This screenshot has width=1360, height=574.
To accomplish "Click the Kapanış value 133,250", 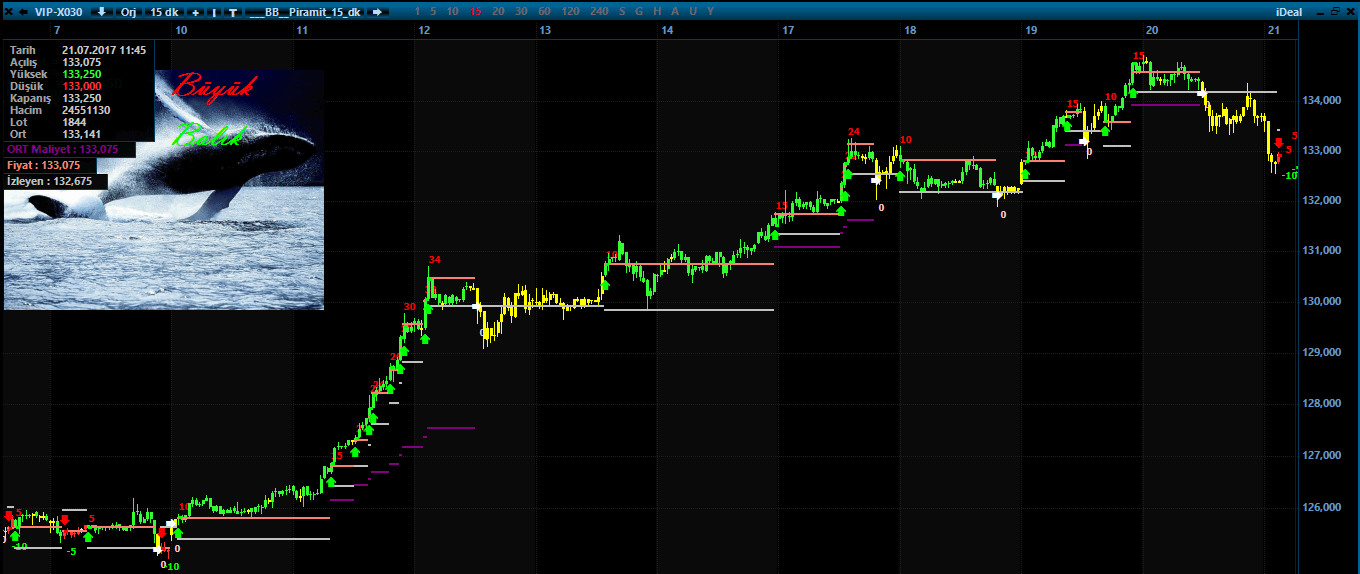I will tap(82, 98).
